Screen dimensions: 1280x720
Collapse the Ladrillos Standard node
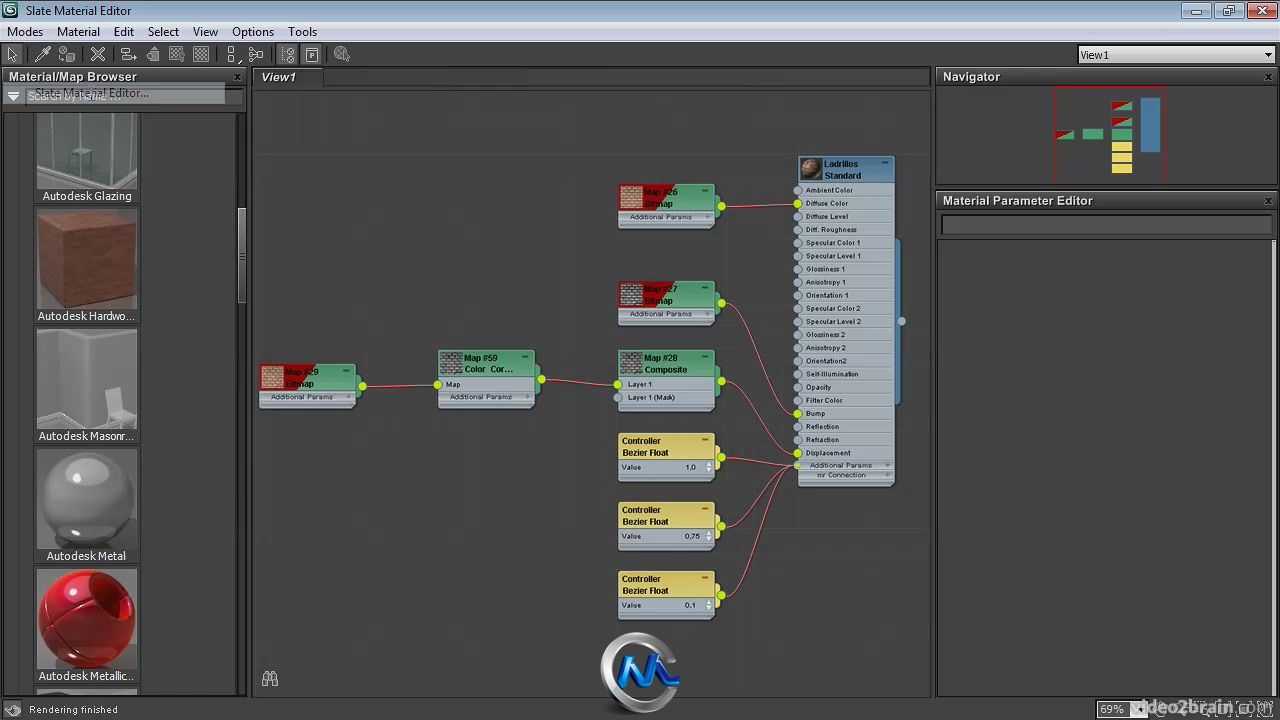point(885,163)
